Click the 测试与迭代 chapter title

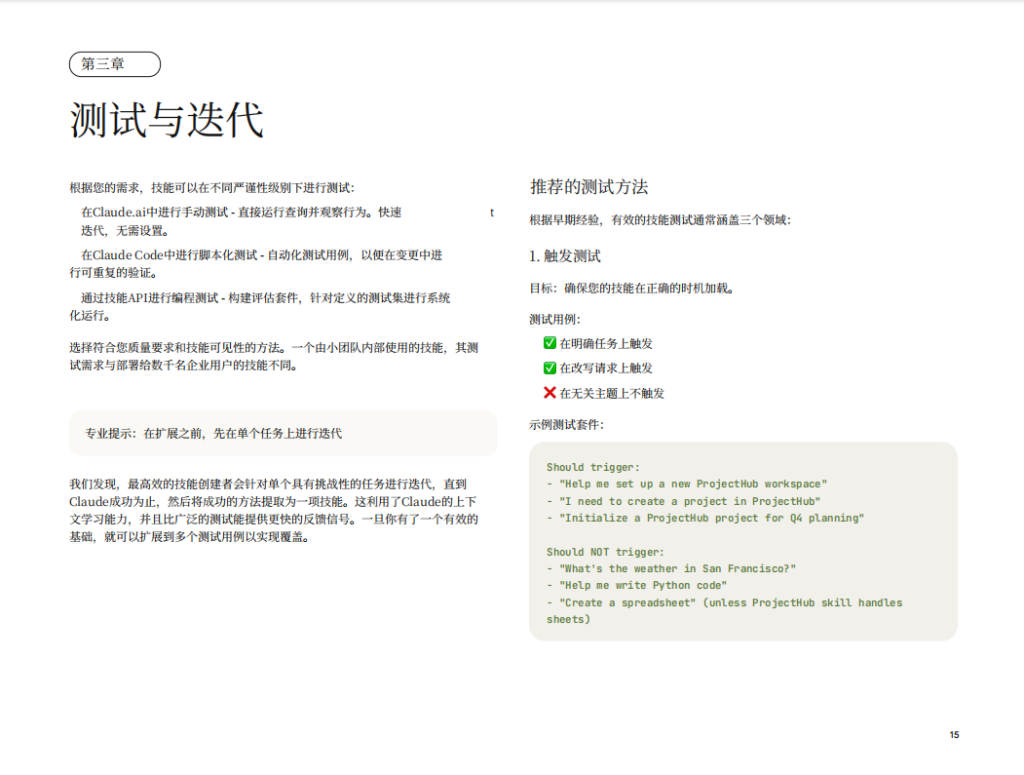pos(167,120)
